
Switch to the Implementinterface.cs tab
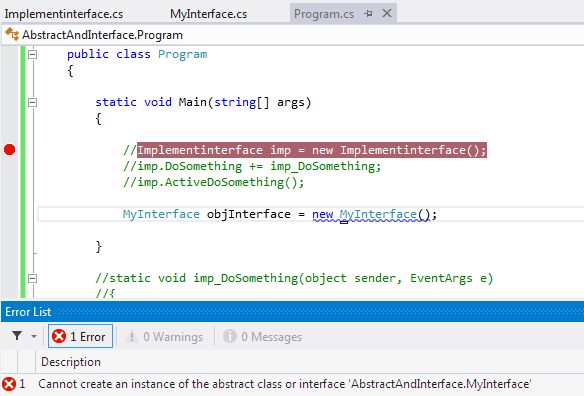point(64,14)
